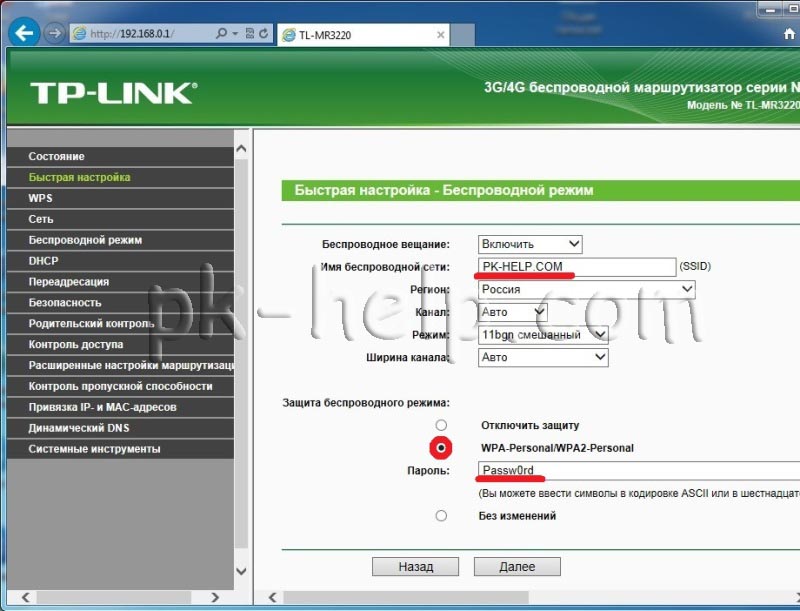Image resolution: width=800 pixels, height=611 pixels.
Task: Open the DHCP menu item
Action: pos(120,261)
